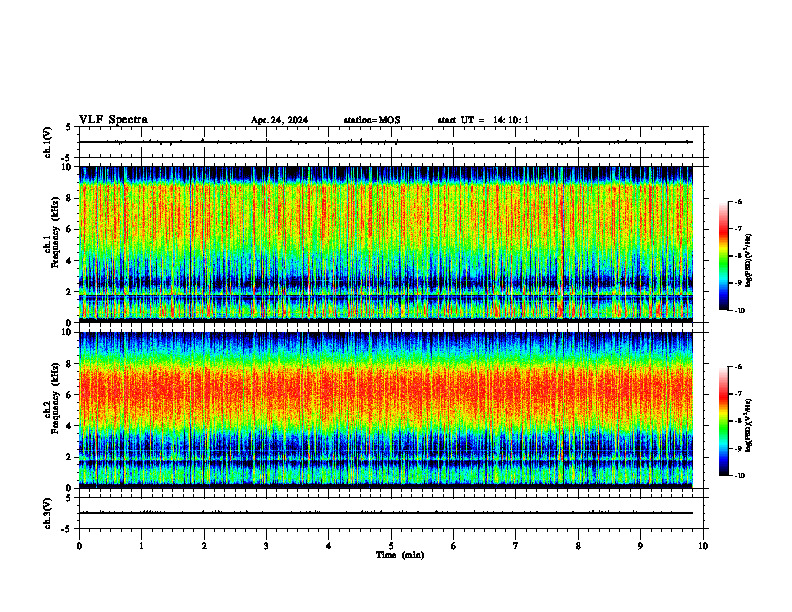Click the "10" tick on the time axis
The height and width of the screenshot is (612, 792).
703,546
